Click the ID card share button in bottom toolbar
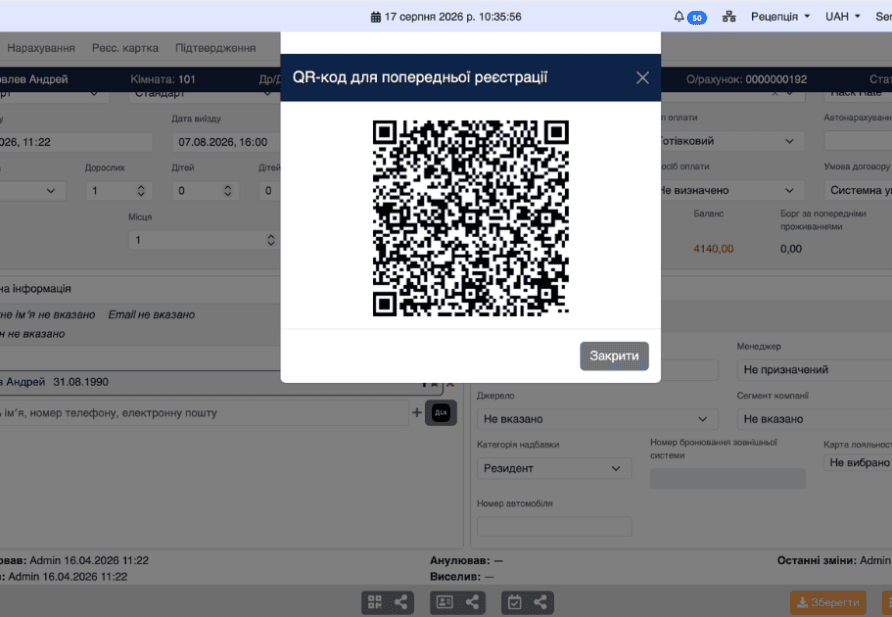This screenshot has height=617, width=892. pyautogui.click(x=458, y=602)
